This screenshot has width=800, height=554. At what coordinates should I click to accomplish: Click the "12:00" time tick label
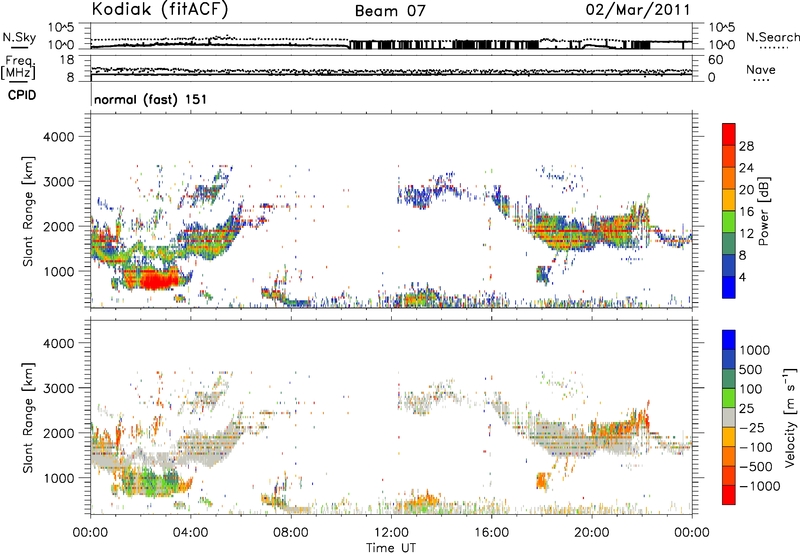pos(391,533)
